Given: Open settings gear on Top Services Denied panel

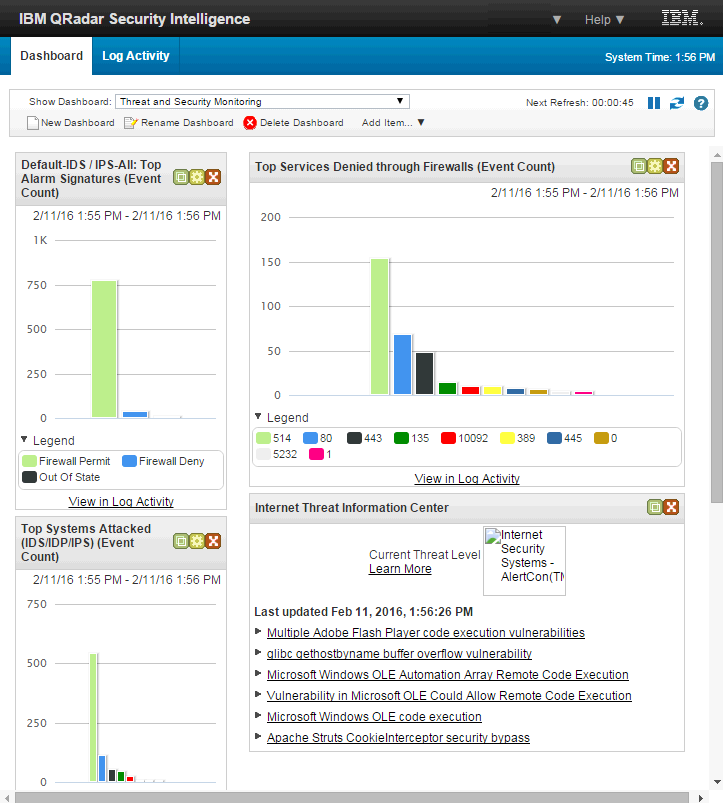Looking at the screenshot, I should coord(655,166).
